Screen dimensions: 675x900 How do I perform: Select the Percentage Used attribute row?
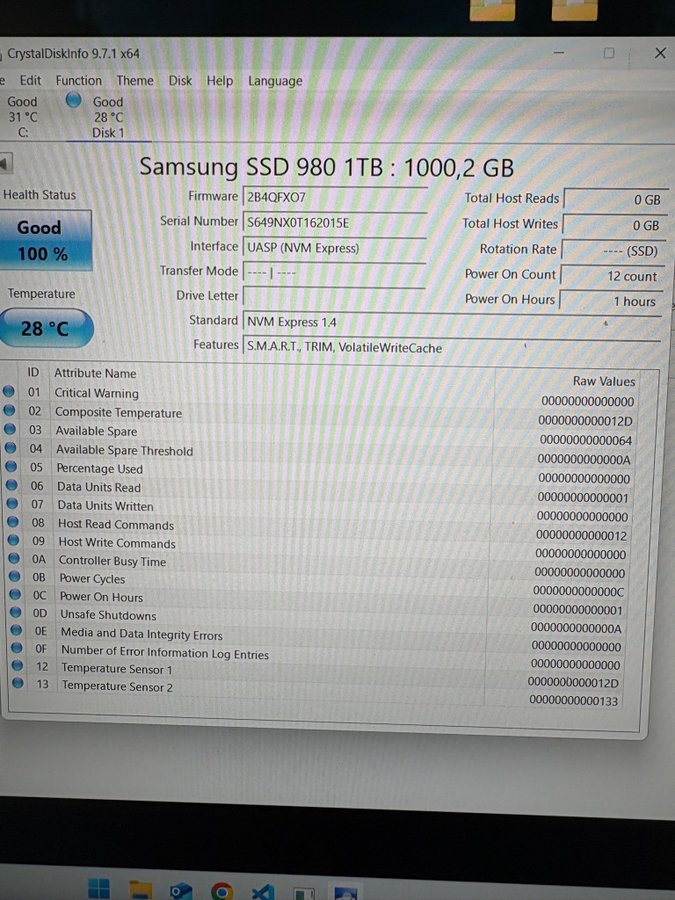pos(99,468)
